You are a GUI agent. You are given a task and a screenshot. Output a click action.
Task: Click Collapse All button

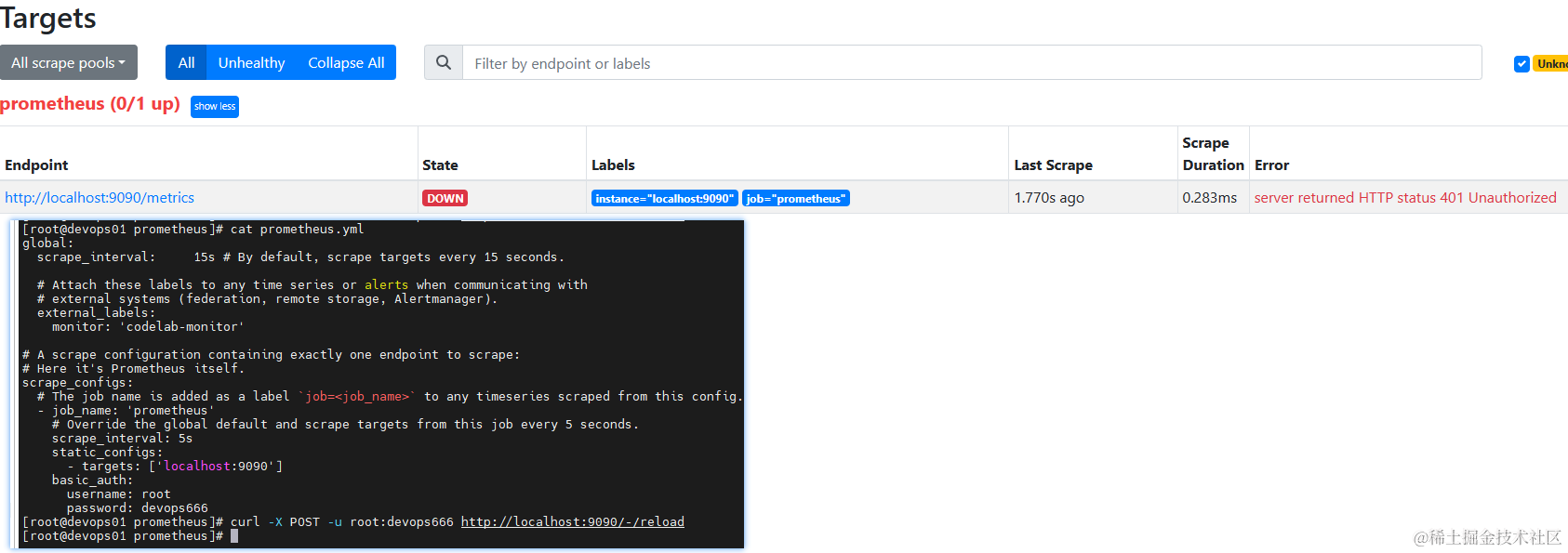click(346, 62)
